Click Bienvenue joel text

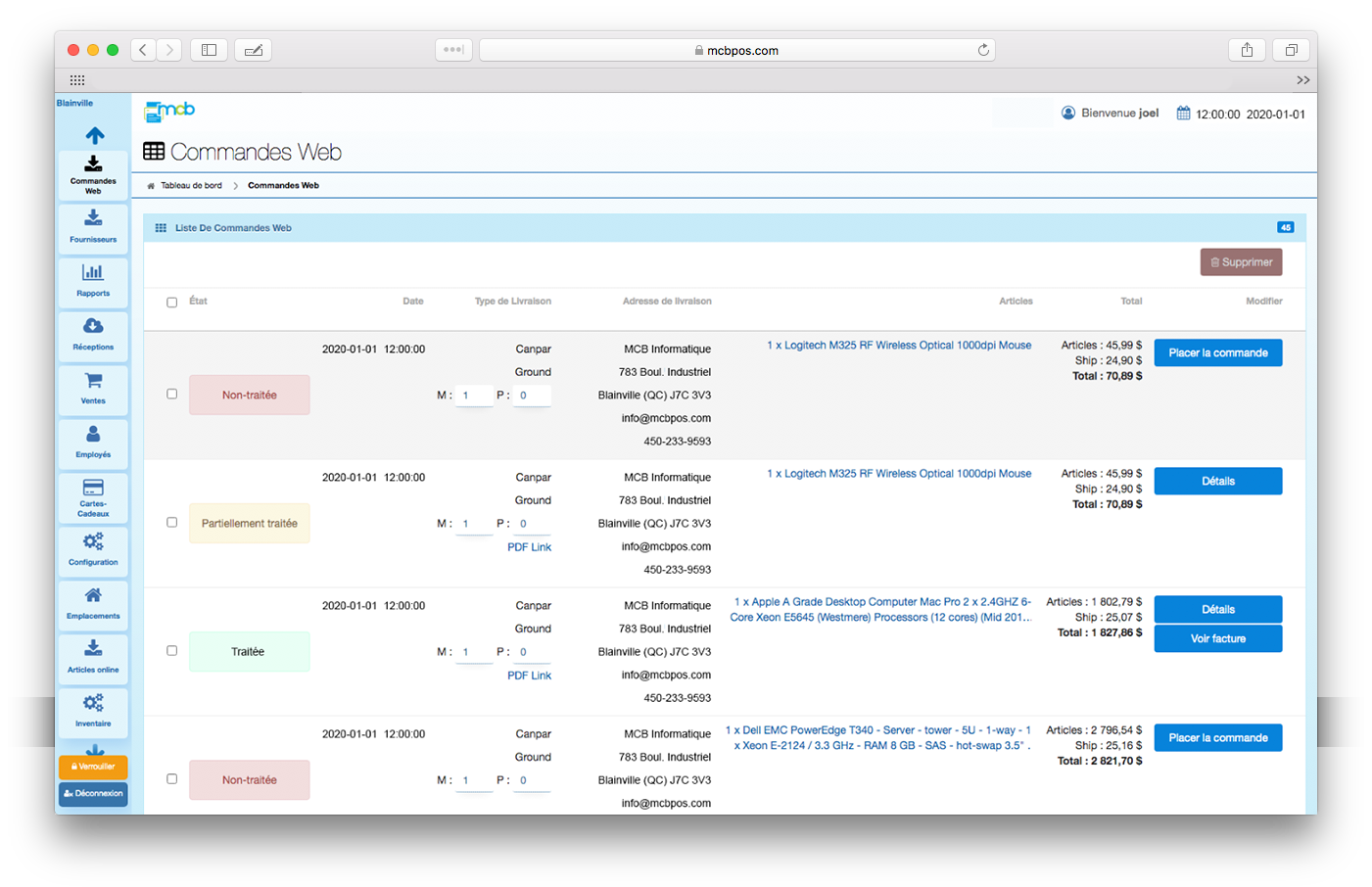pos(1120,114)
